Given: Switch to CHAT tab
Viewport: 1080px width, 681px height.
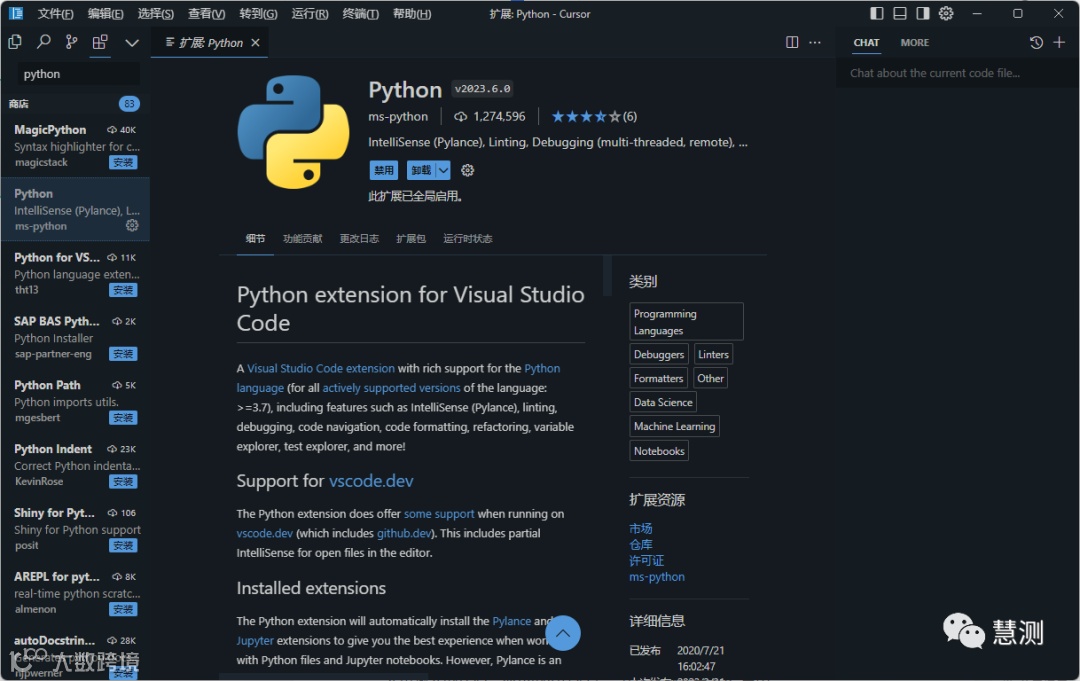Looking at the screenshot, I should [866, 43].
